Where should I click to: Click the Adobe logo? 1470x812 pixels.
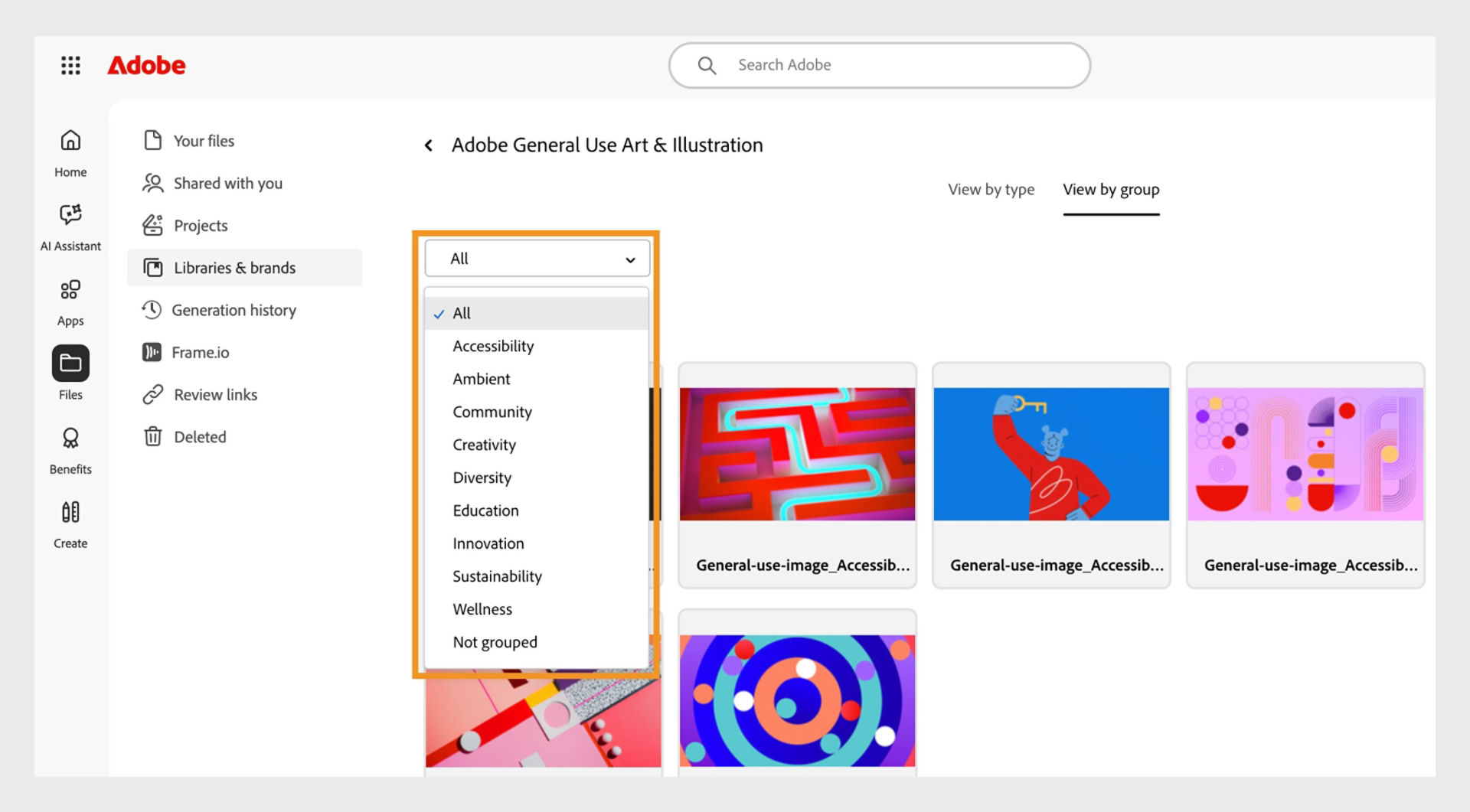coord(146,65)
